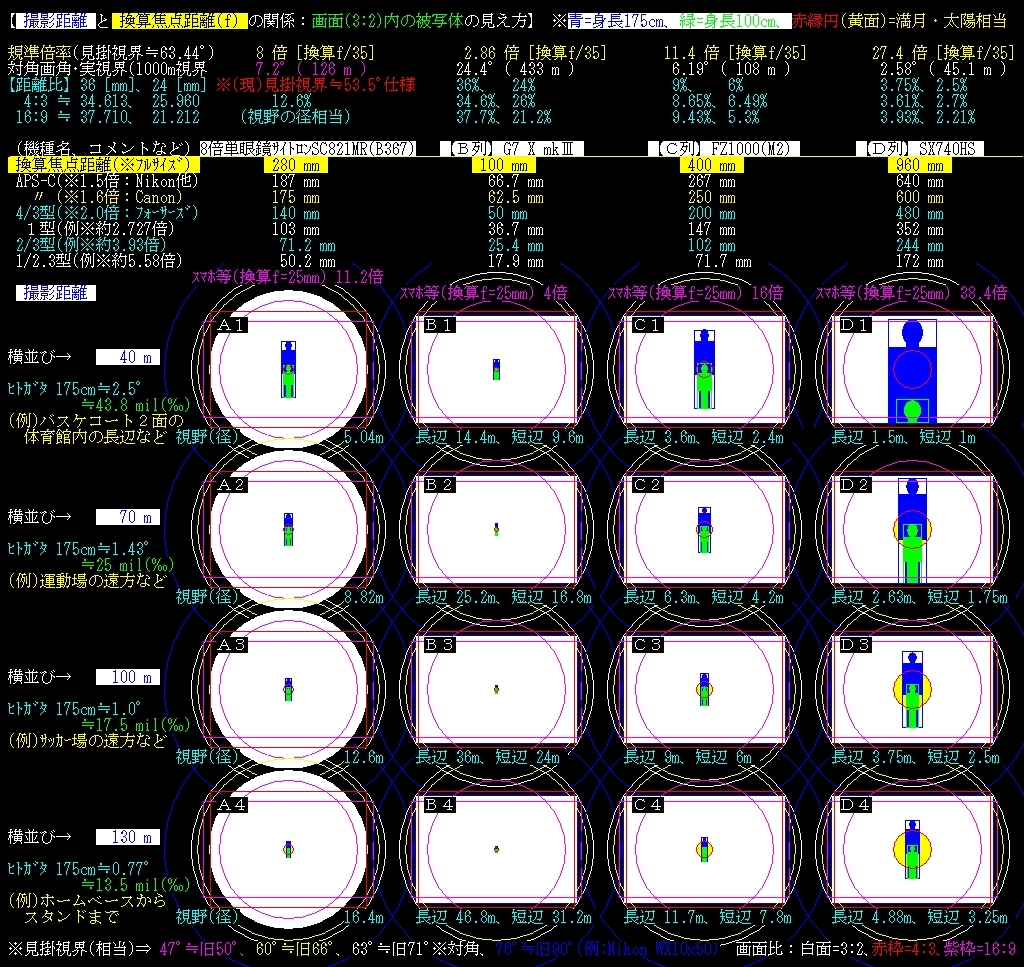Click the 長辺 25.2m、短辺 16.8m caption
This screenshot has height=967, width=1024.
point(504,597)
